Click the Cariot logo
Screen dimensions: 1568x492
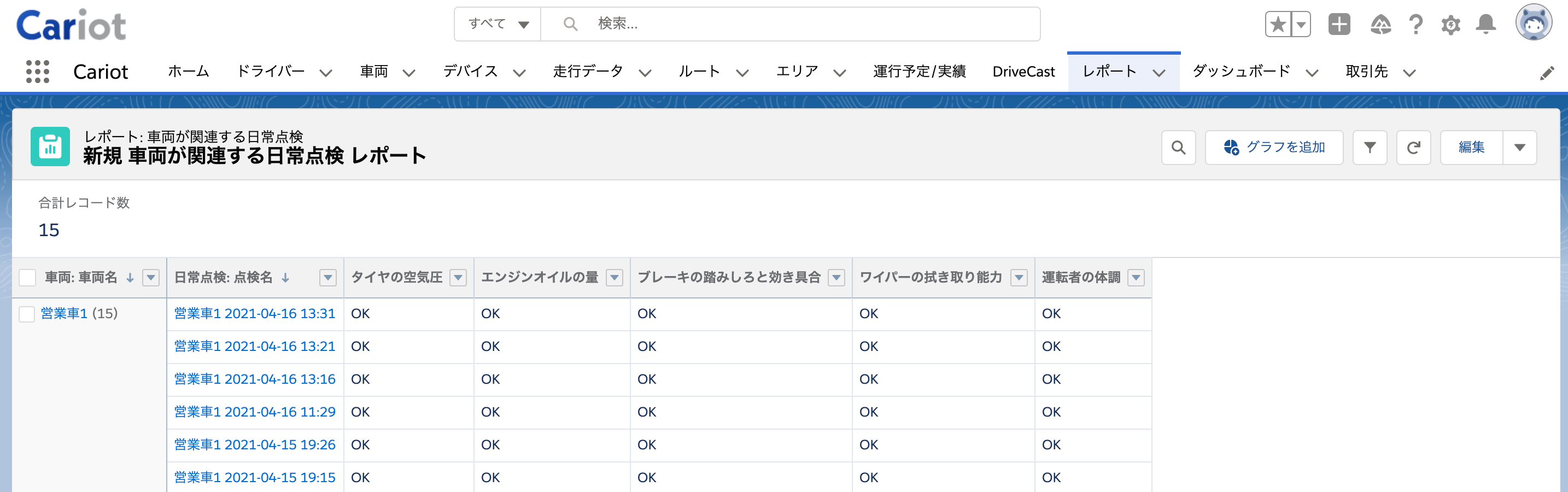71,25
